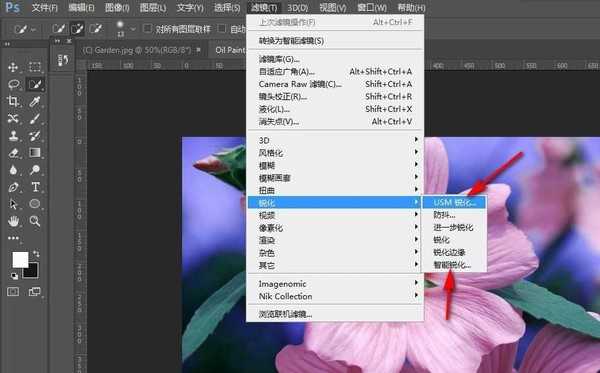Select the Move tool
Image resolution: width=600 pixels, height=373 pixels.
13,67
